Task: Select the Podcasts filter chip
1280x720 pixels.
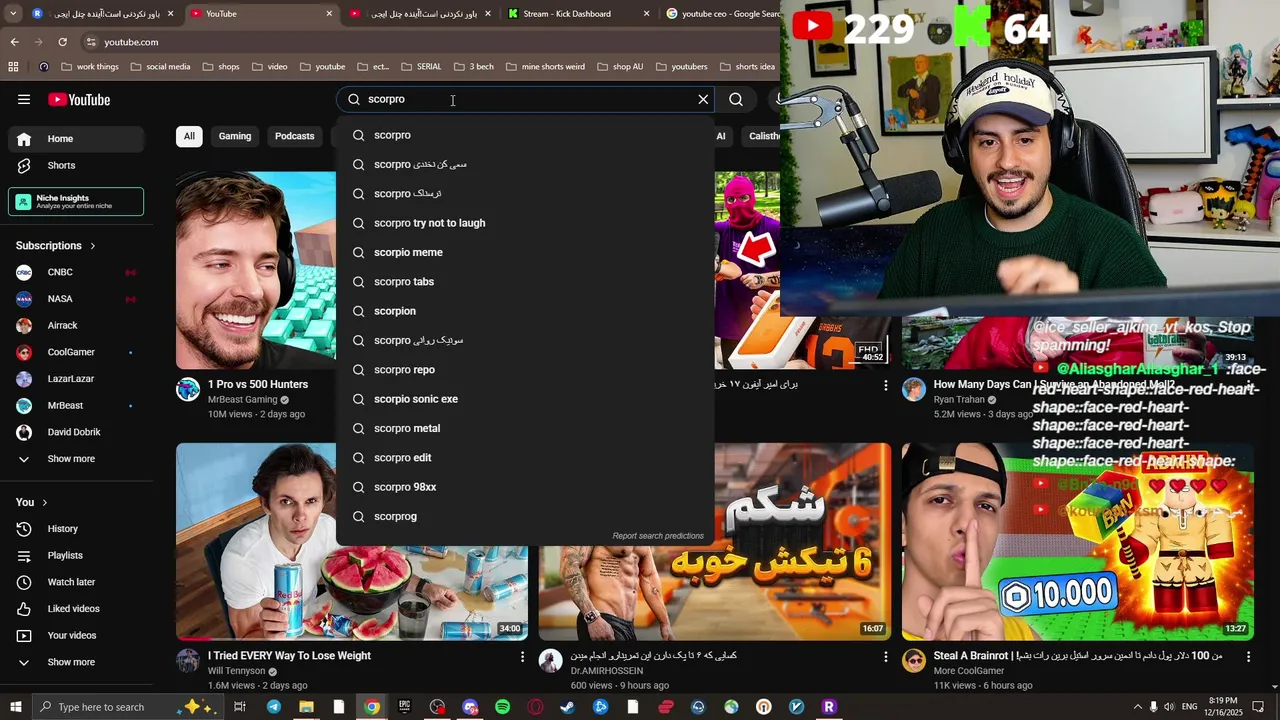Action: point(294,136)
